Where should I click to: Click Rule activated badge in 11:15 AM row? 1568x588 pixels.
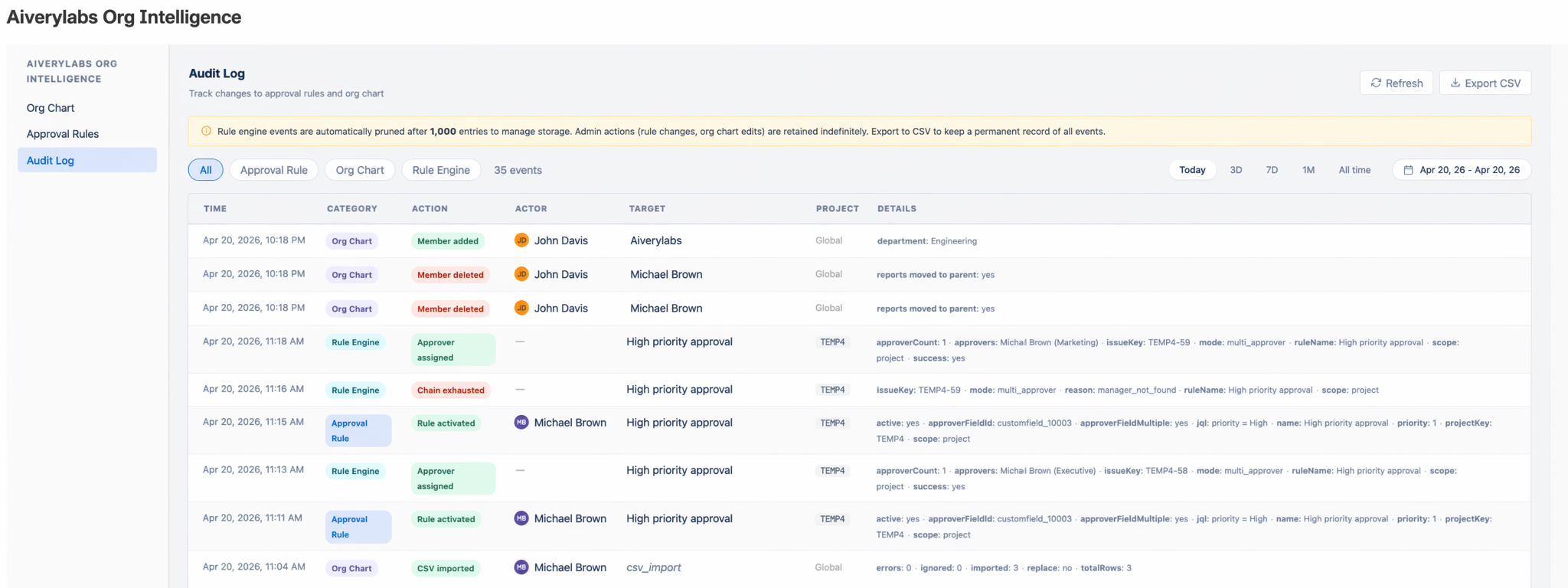[x=446, y=423]
